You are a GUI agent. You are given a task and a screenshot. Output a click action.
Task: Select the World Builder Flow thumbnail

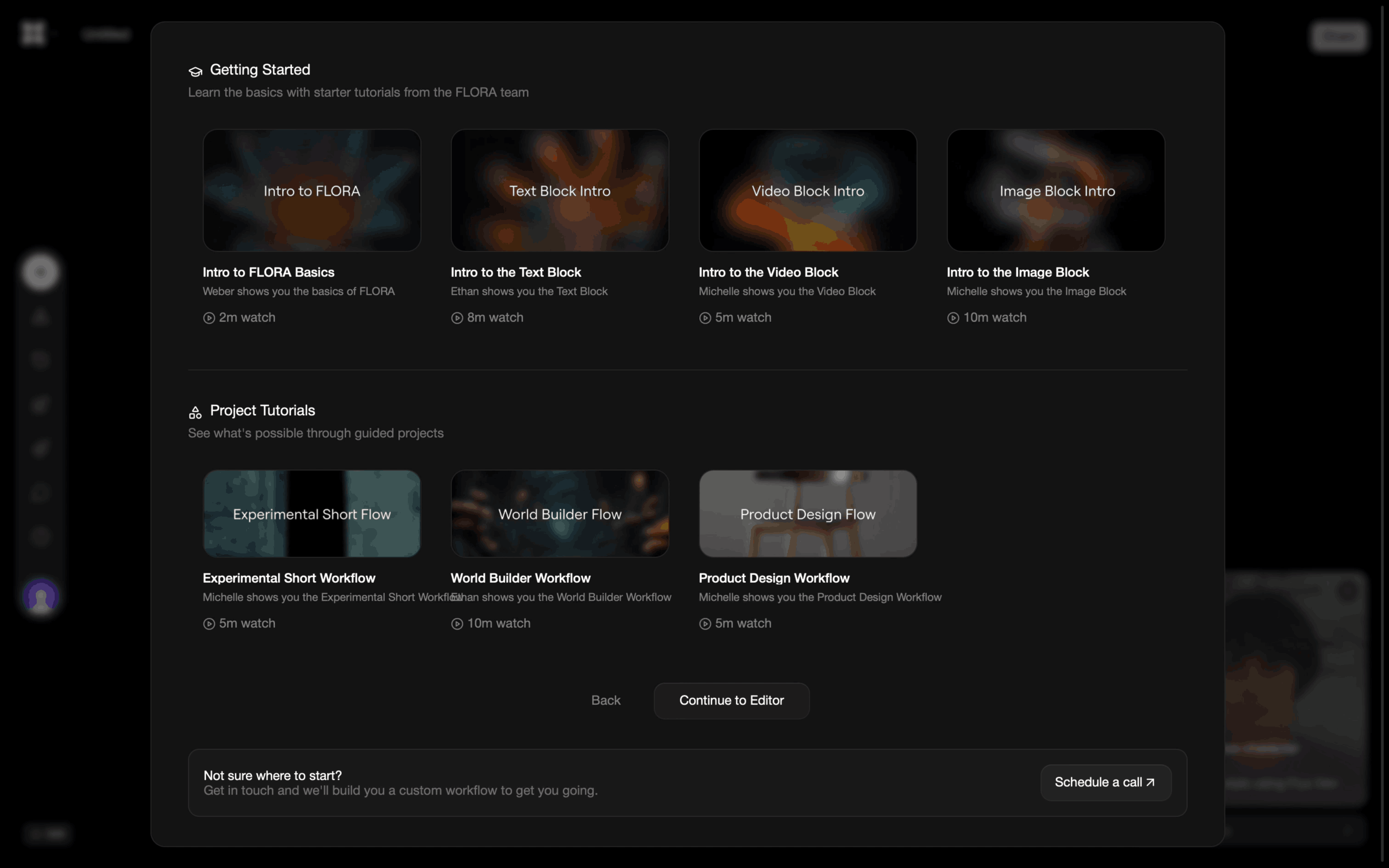pos(559,513)
